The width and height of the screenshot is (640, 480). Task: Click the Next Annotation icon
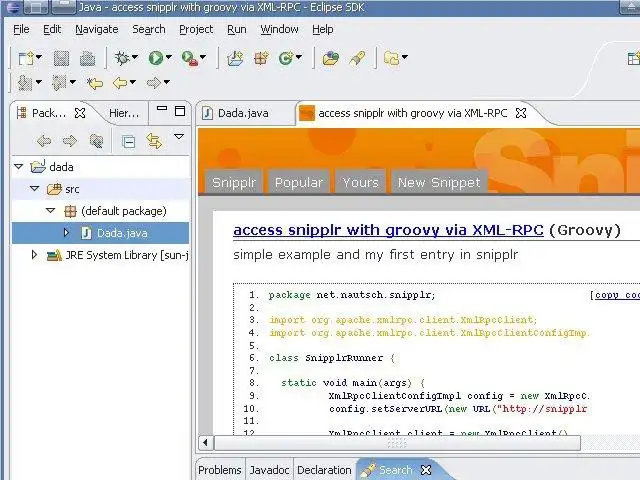coord(25,83)
